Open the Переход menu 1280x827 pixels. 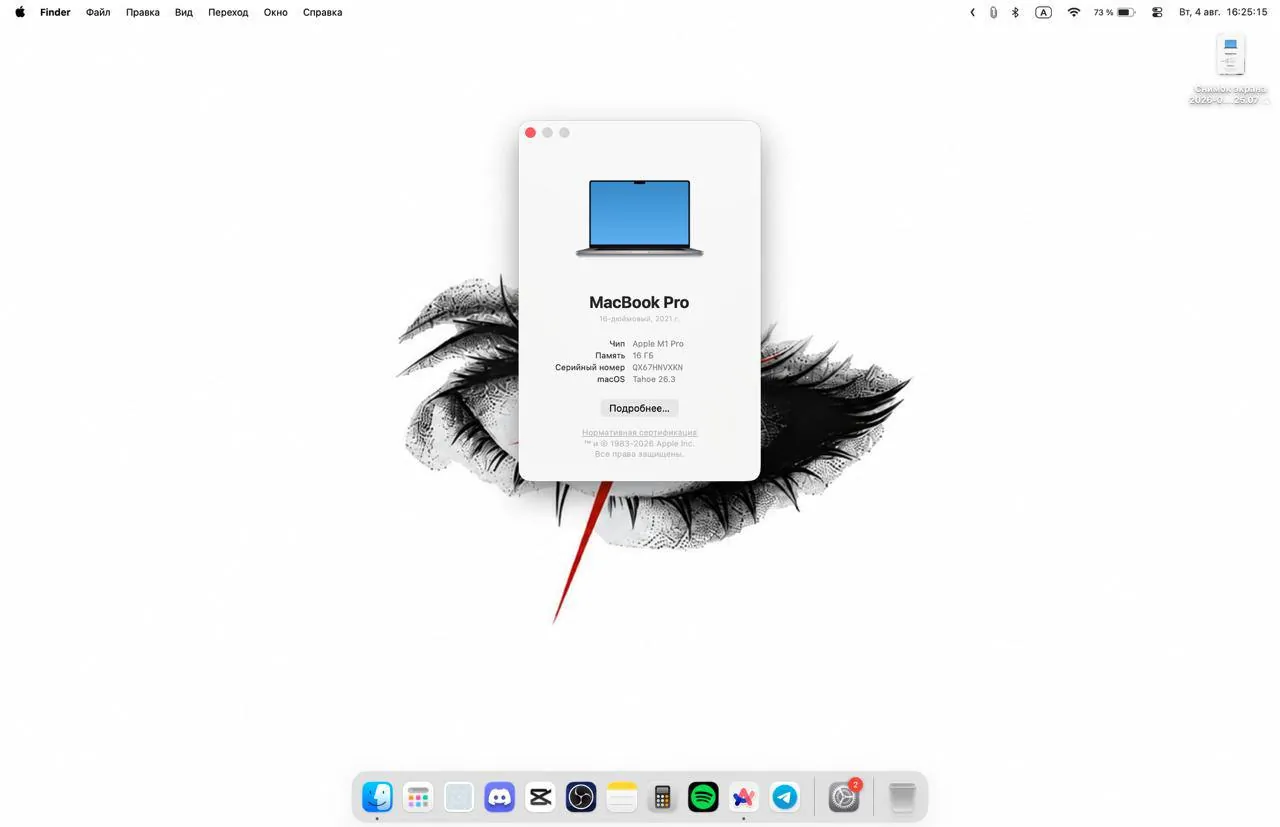[228, 12]
